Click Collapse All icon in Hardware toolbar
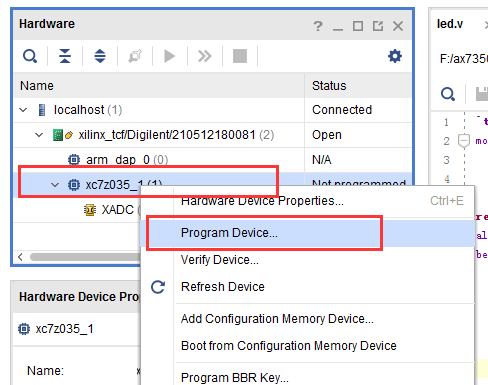488x385 pixels. pyautogui.click(x=65, y=56)
